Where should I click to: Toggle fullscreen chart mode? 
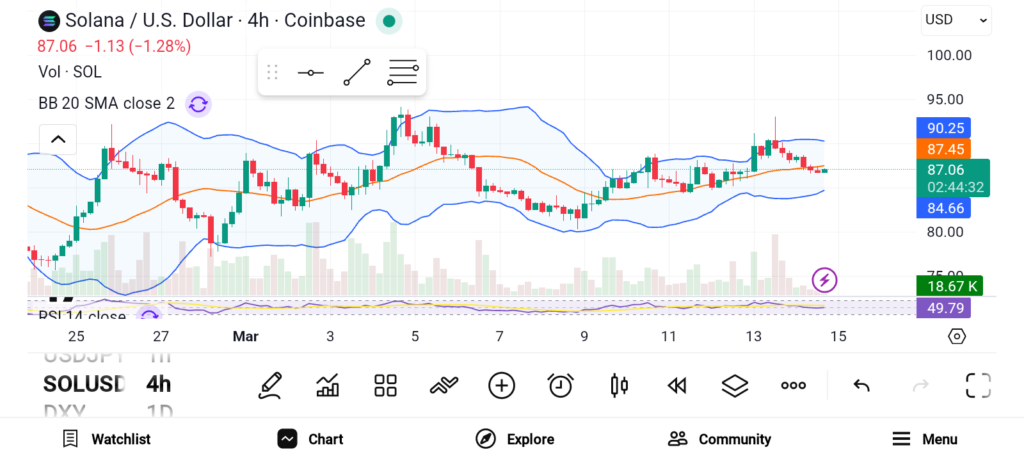click(978, 385)
